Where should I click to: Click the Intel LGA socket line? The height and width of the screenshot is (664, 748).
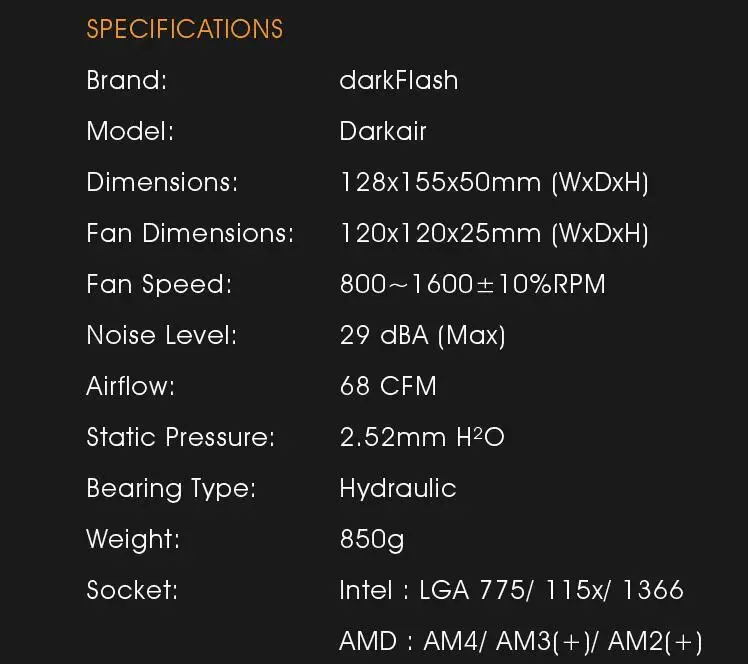coord(511,590)
